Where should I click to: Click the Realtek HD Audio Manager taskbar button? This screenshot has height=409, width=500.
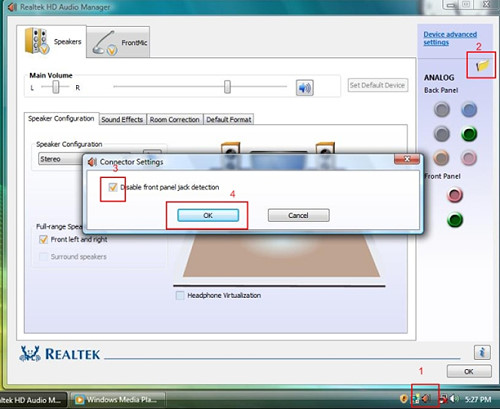click(x=33, y=400)
